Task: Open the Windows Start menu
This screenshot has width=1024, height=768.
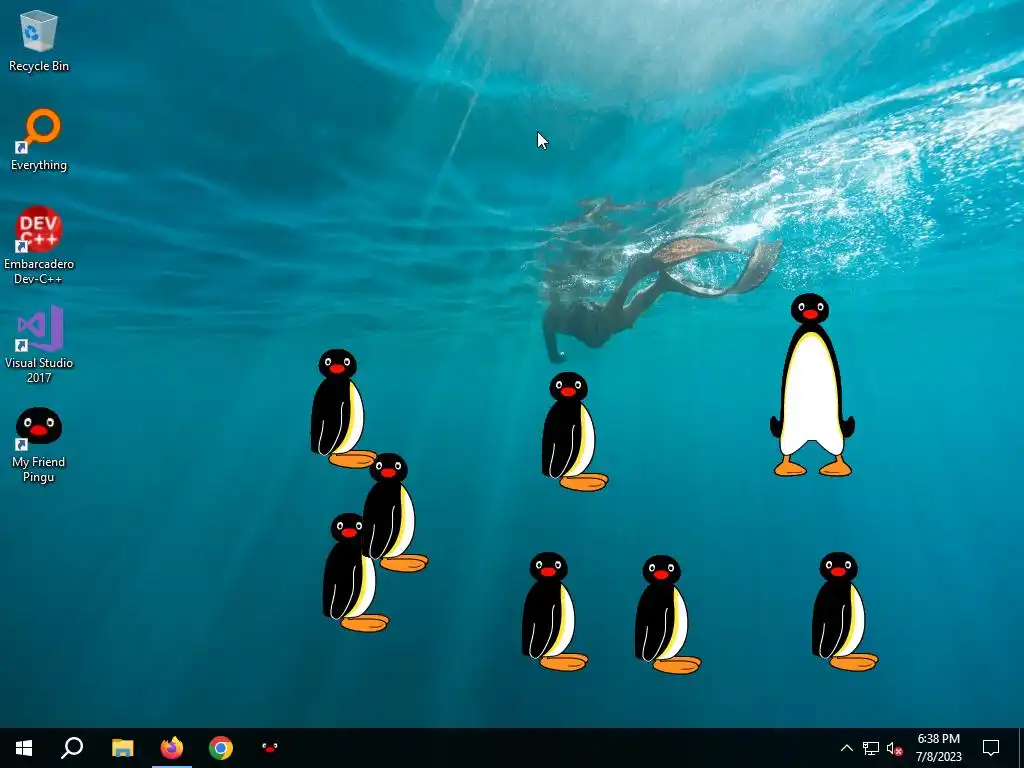Action: (24, 748)
